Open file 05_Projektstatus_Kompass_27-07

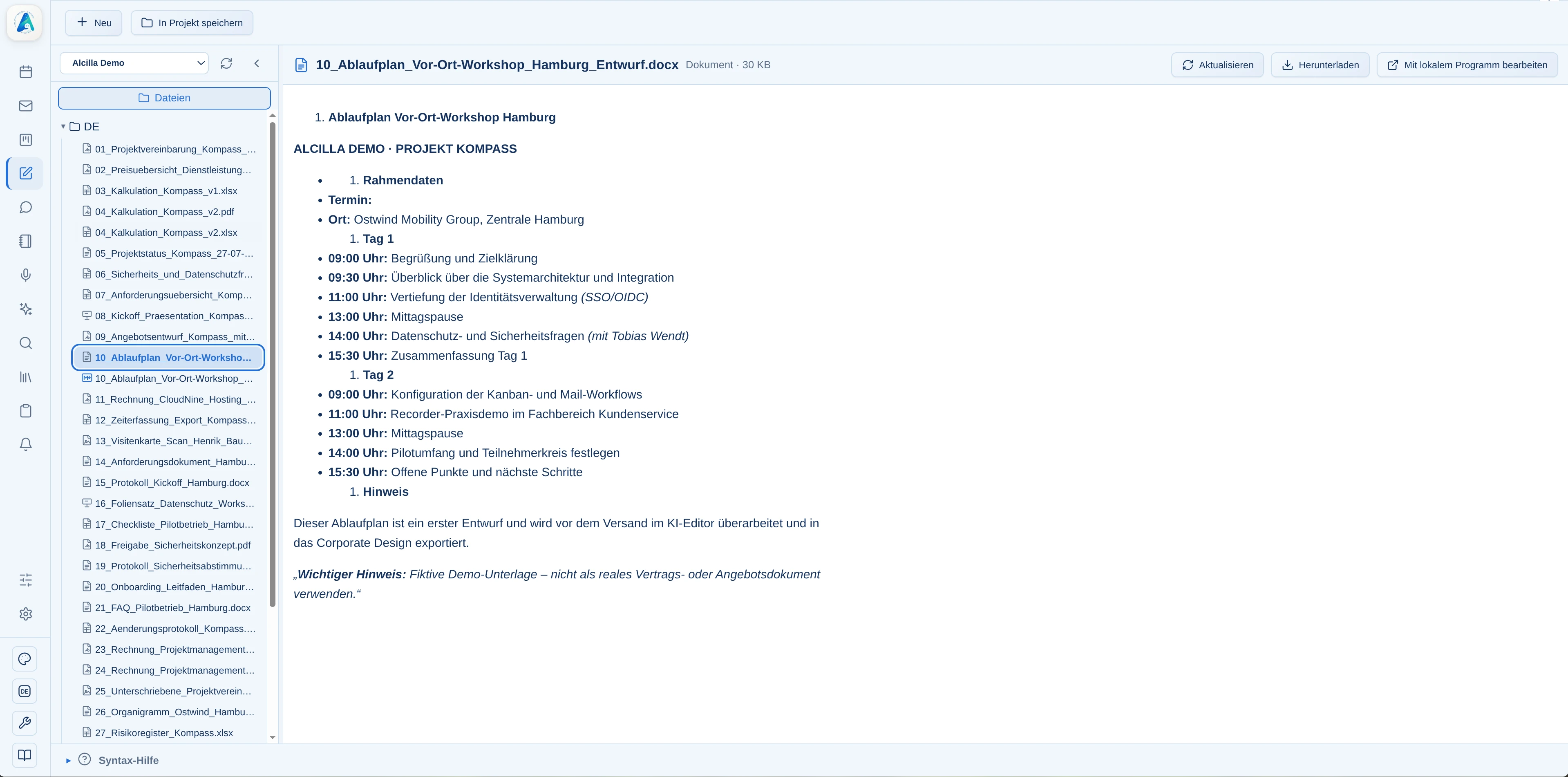tap(169, 253)
